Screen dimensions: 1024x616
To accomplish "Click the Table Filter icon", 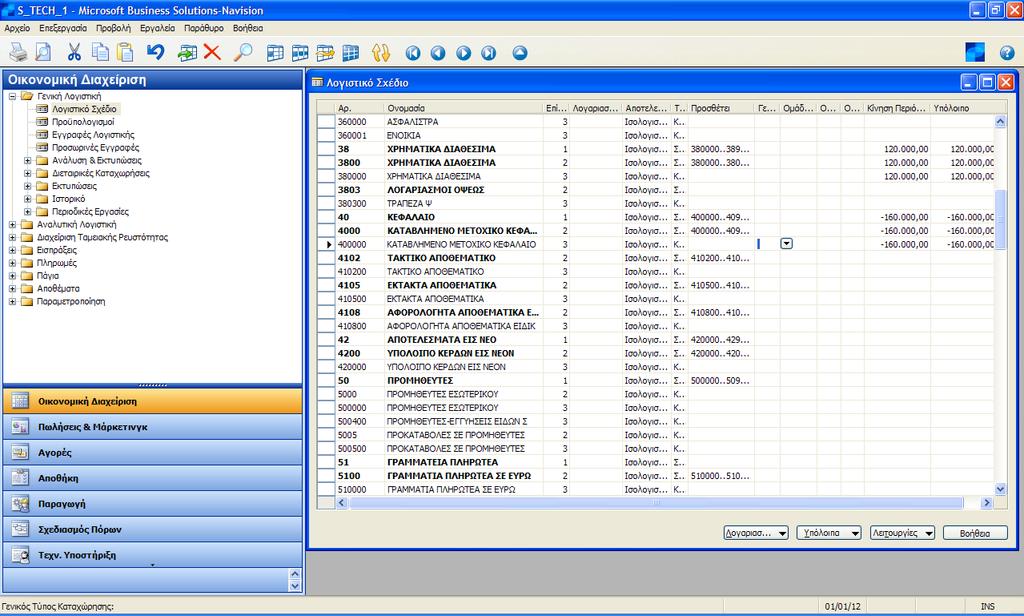I will tap(300, 53).
